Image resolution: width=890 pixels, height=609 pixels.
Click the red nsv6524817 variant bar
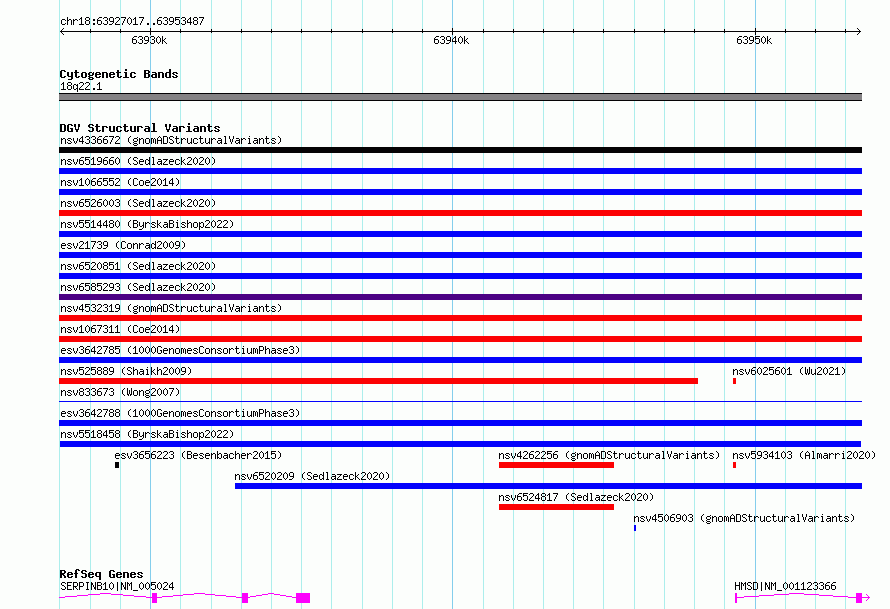coord(556,507)
